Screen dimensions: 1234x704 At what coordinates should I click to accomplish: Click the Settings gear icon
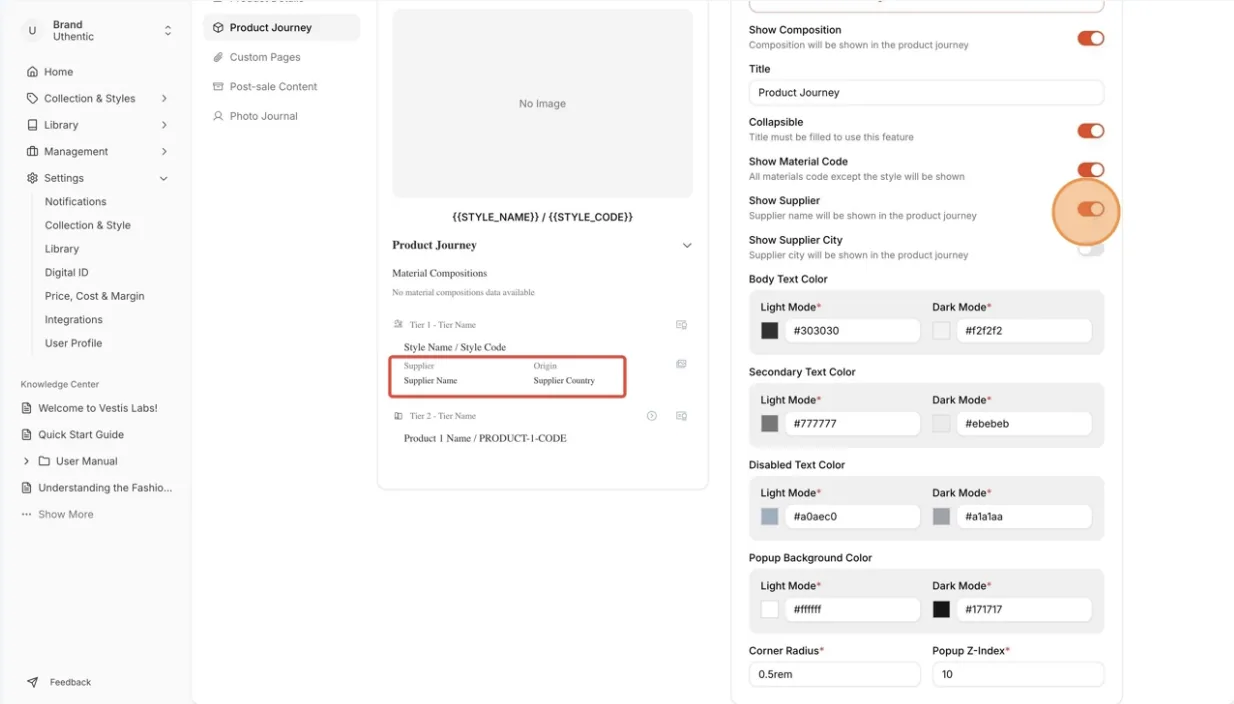point(32,178)
